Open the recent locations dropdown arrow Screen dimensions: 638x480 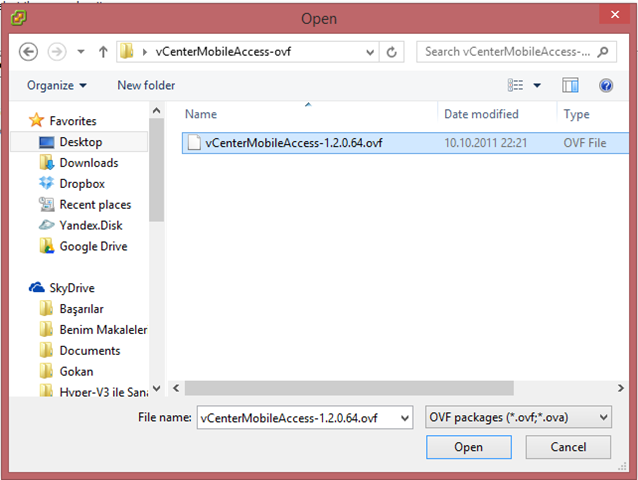(x=81, y=52)
